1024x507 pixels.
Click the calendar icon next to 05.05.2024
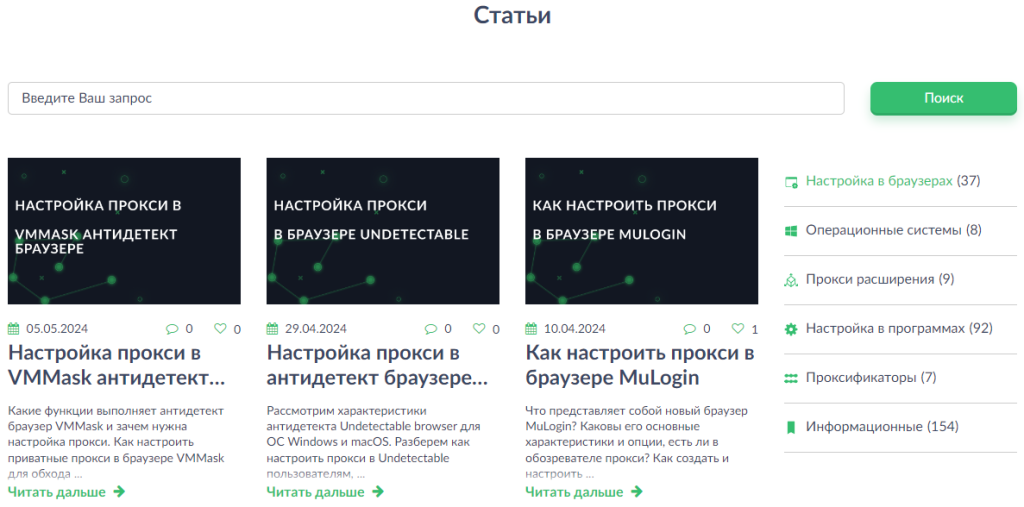coord(14,329)
